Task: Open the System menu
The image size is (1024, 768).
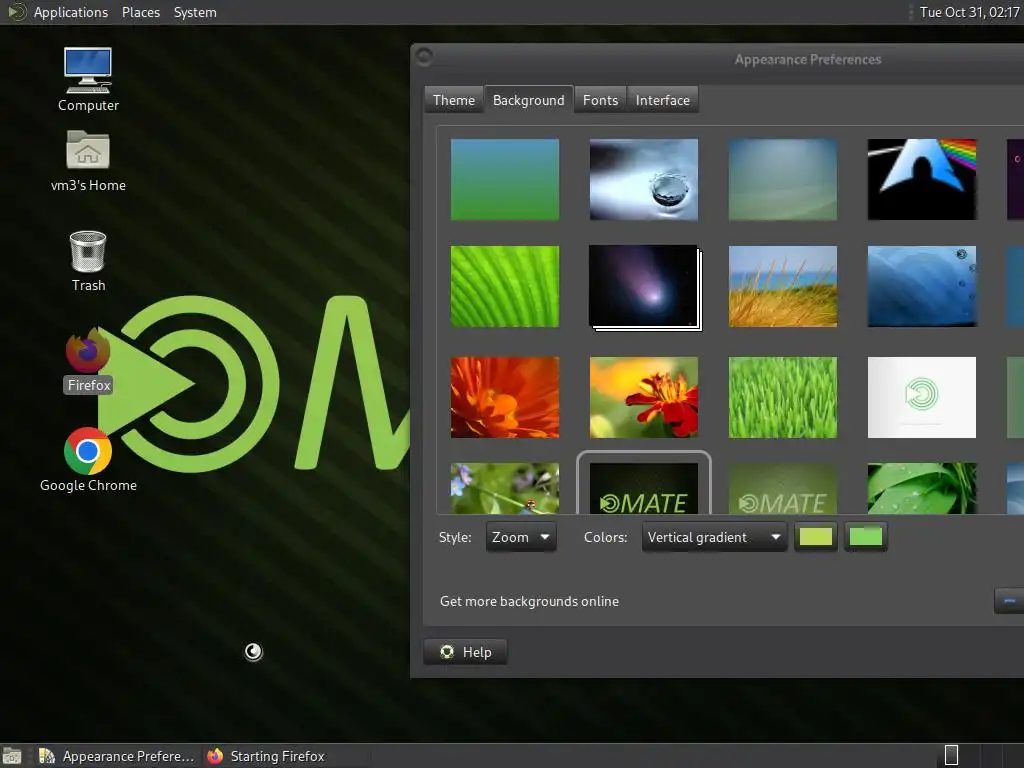Action: (195, 12)
